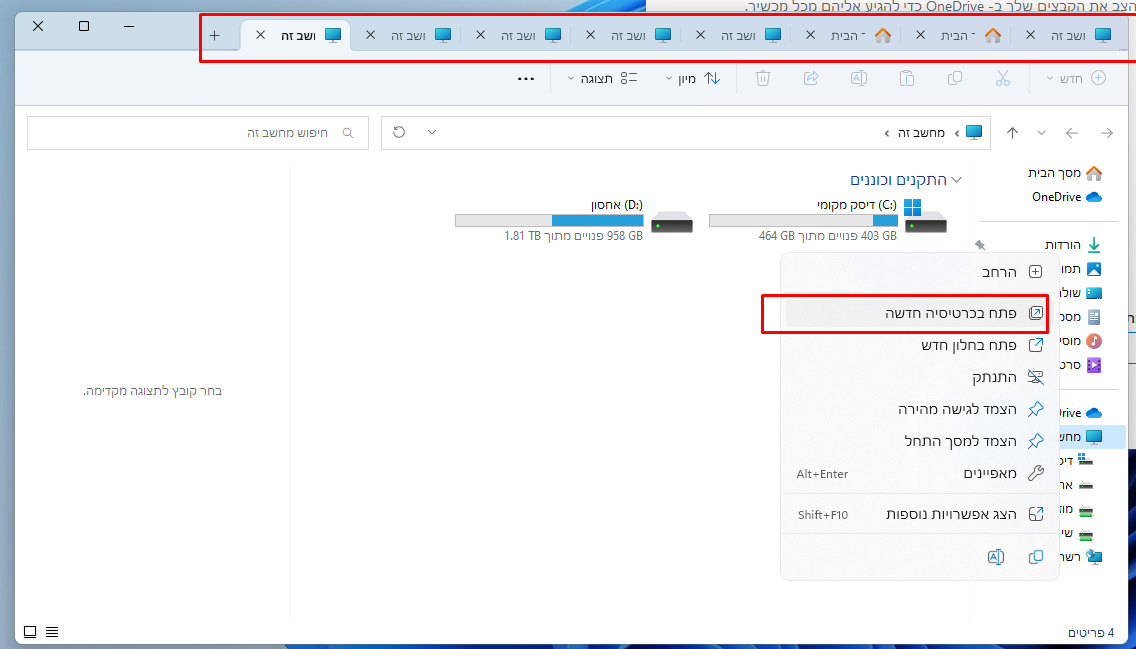Click the בחר קובץ לתצוגה מקדימה text
The width and height of the screenshot is (1136, 649).
point(152,391)
